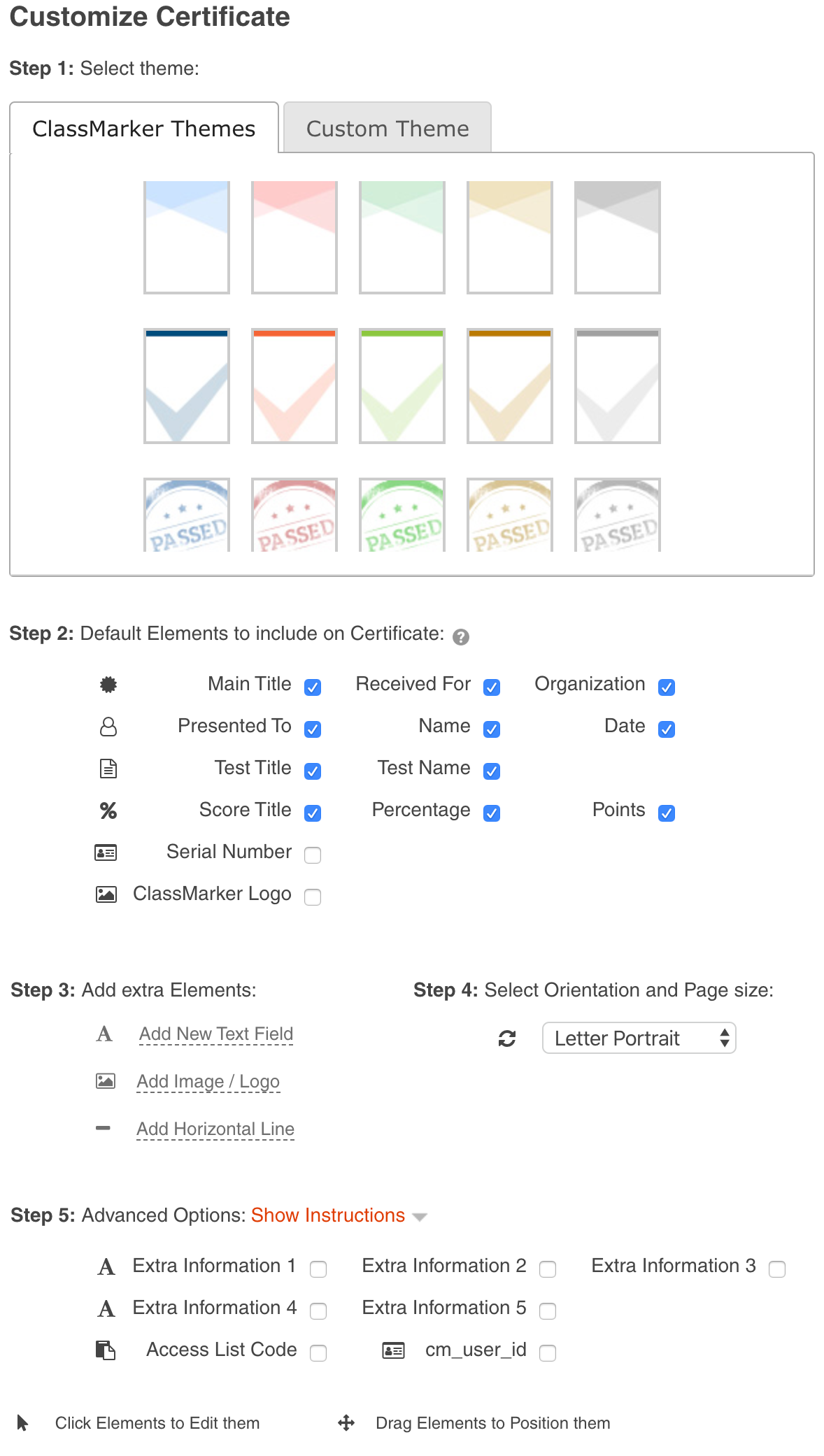Enable the Serial Number checkbox
This screenshot has width=824, height=1456.
[x=313, y=855]
